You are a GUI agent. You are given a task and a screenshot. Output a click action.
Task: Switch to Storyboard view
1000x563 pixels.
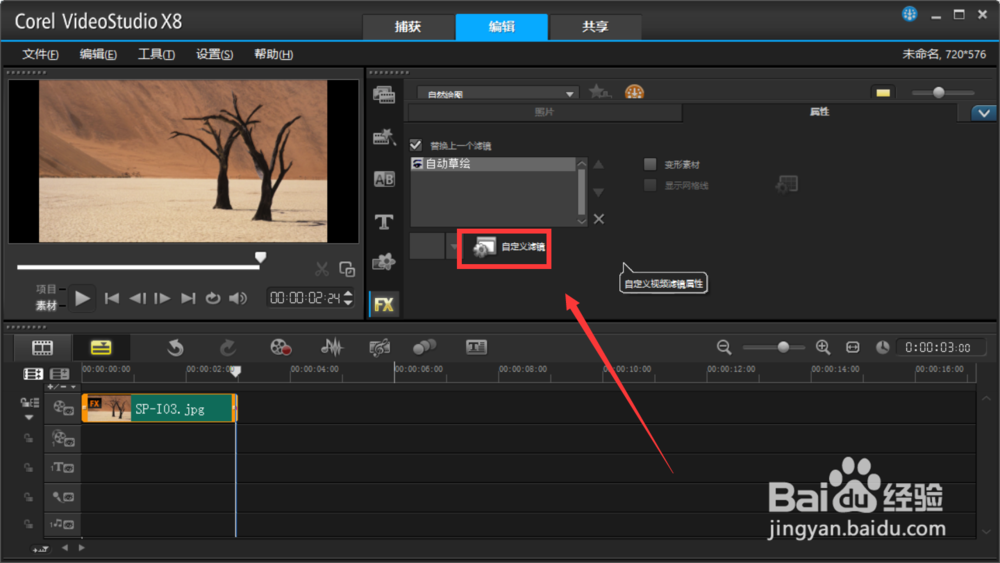(x=43, y=347)
